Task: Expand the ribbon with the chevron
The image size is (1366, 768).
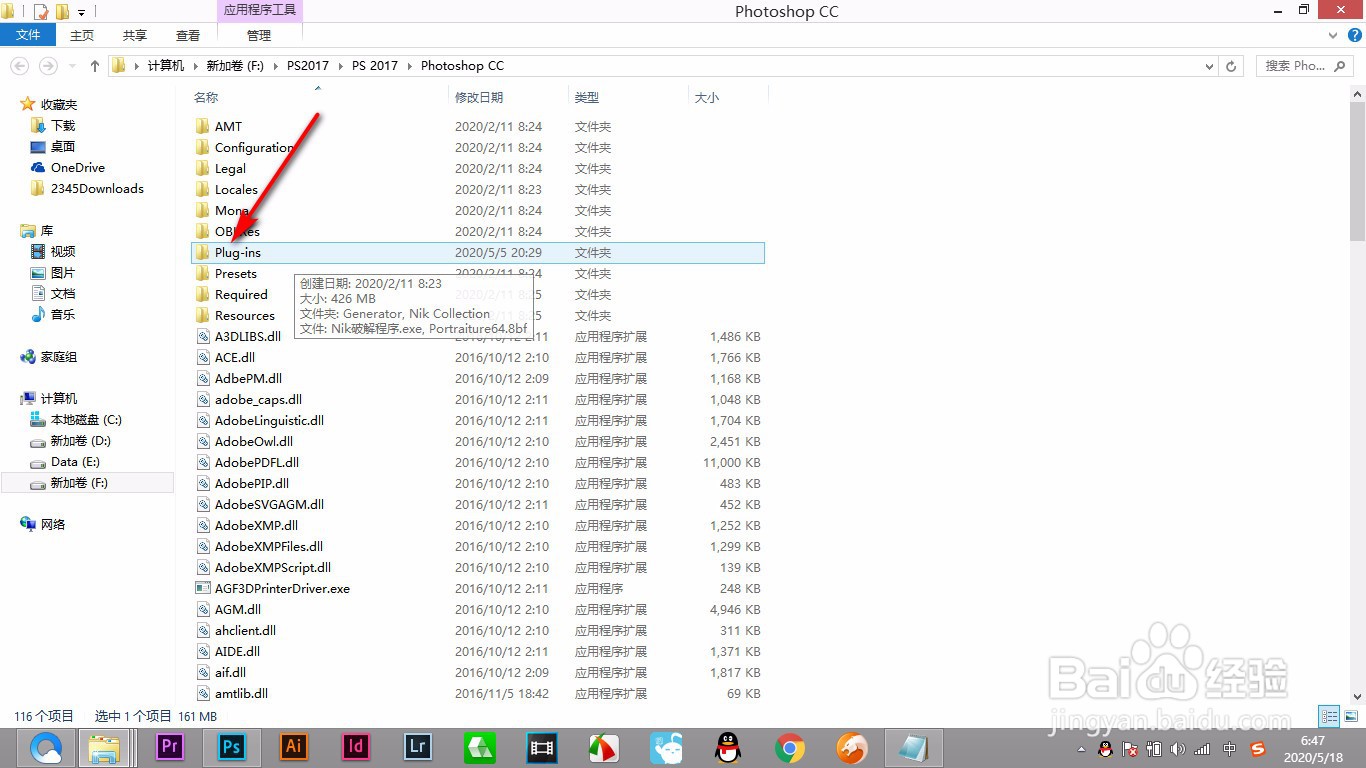Action: (x=1331, y=35)
